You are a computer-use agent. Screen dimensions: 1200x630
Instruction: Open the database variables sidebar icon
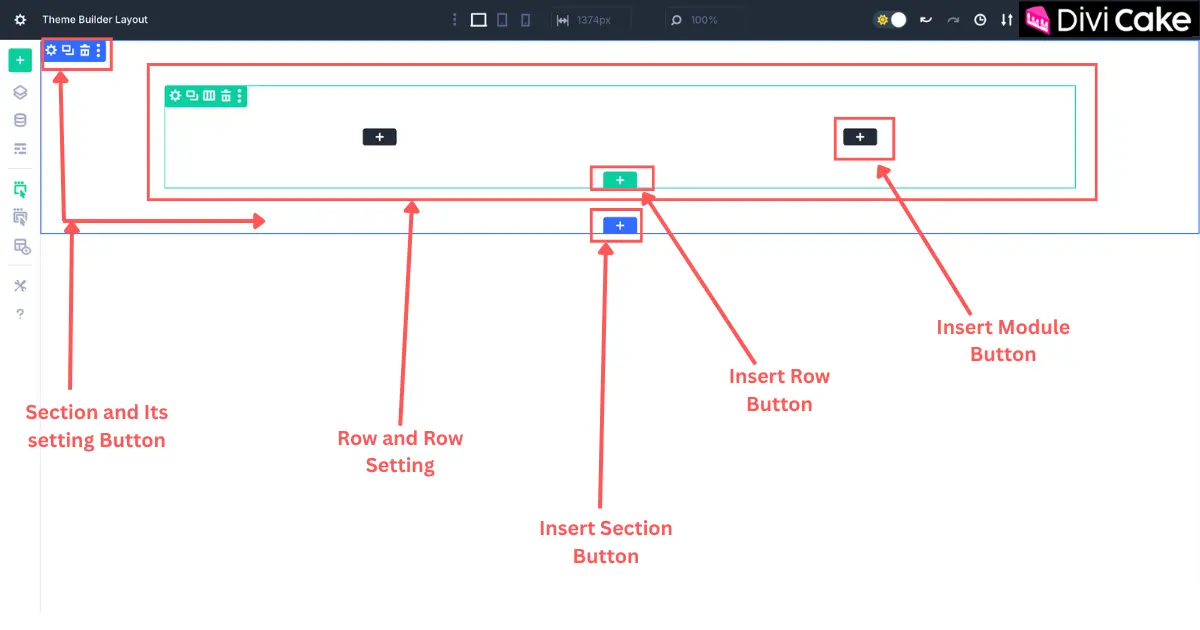[20, 120]
